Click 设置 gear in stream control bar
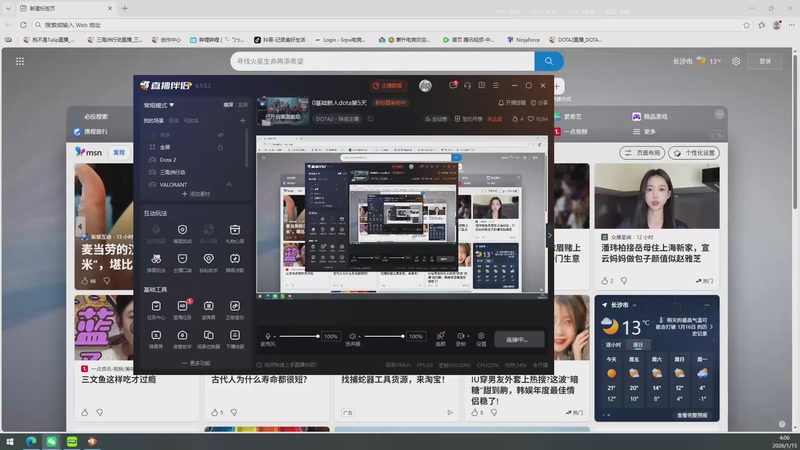Image resolution: width=800 pixels, height=450 pixels. click(x=481, y=336)
